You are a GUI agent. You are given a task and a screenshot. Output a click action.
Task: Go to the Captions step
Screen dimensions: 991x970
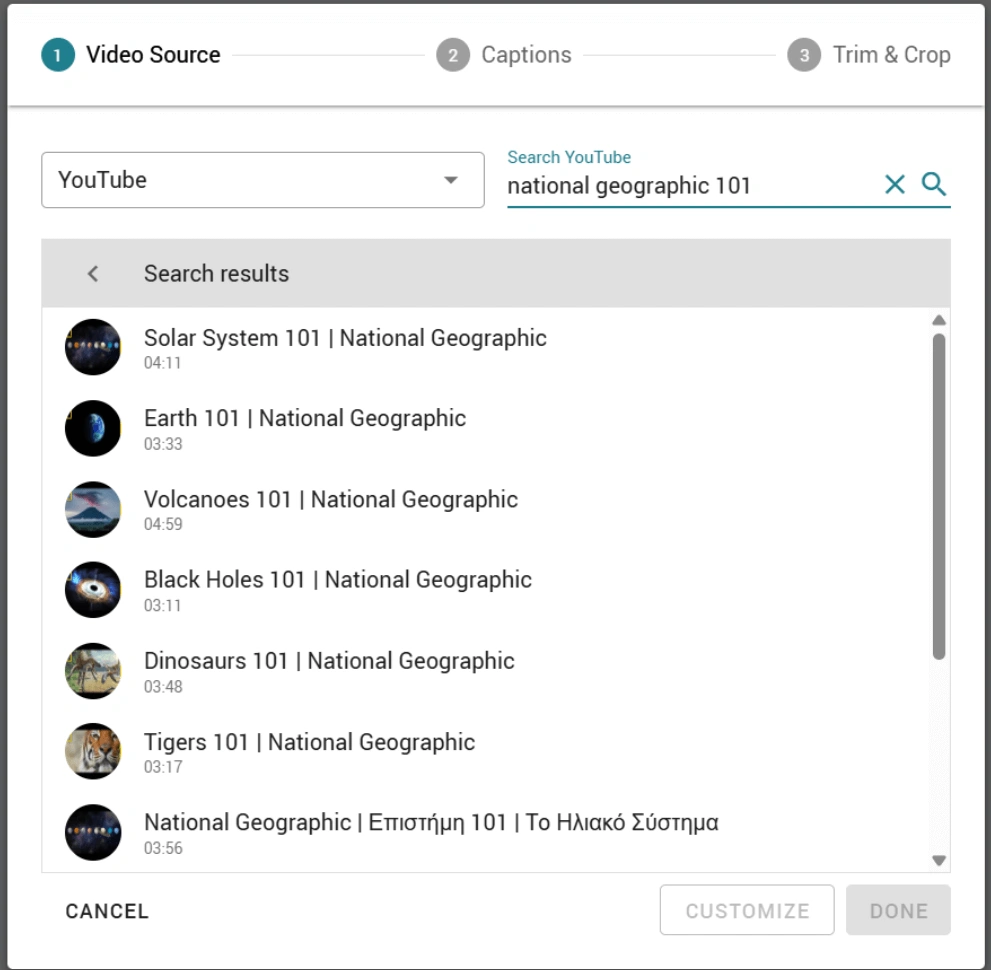click(x=504, y=55)
